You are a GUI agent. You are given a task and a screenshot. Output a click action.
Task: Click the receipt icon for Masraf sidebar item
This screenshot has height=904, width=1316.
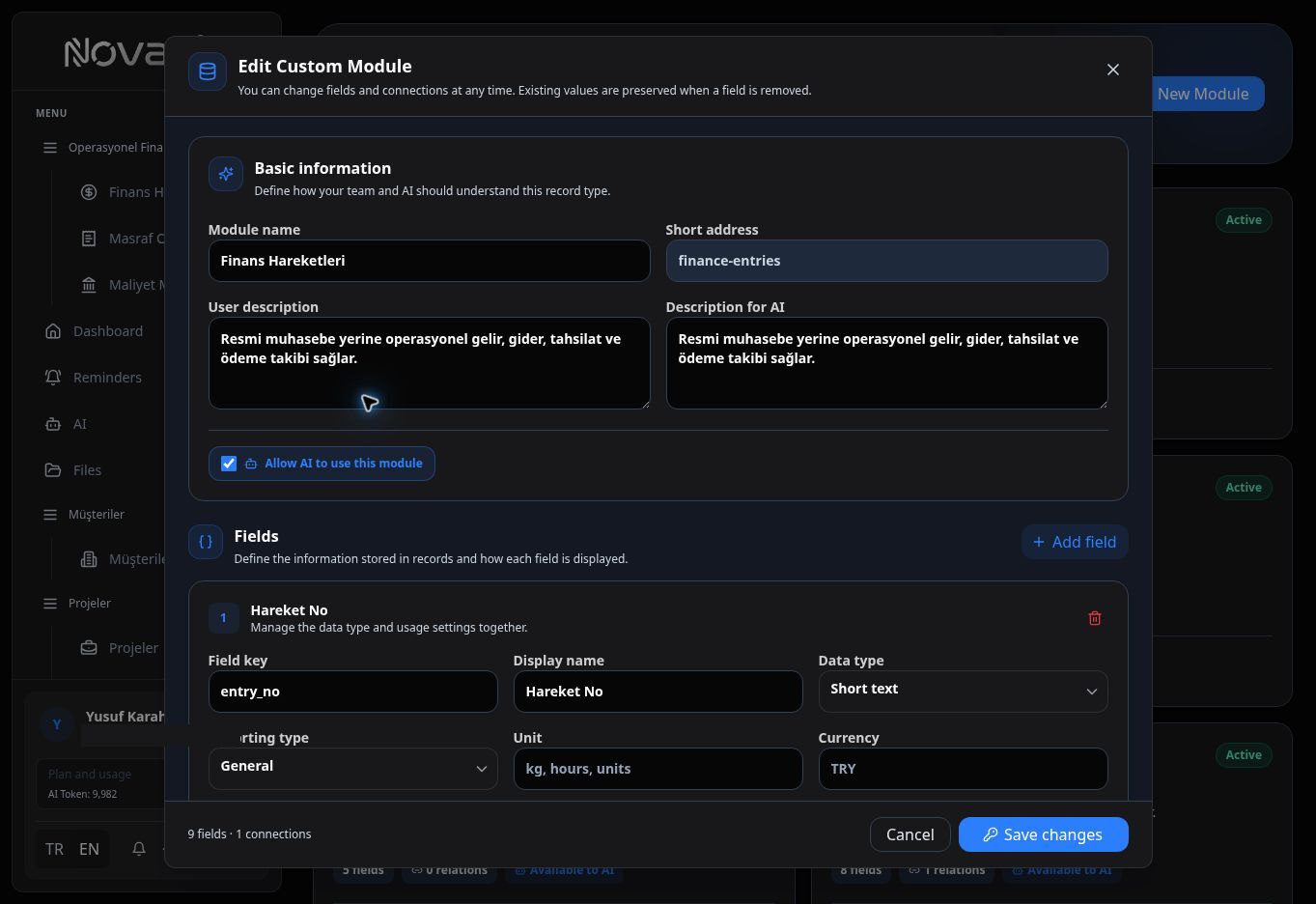click(89, 239)
